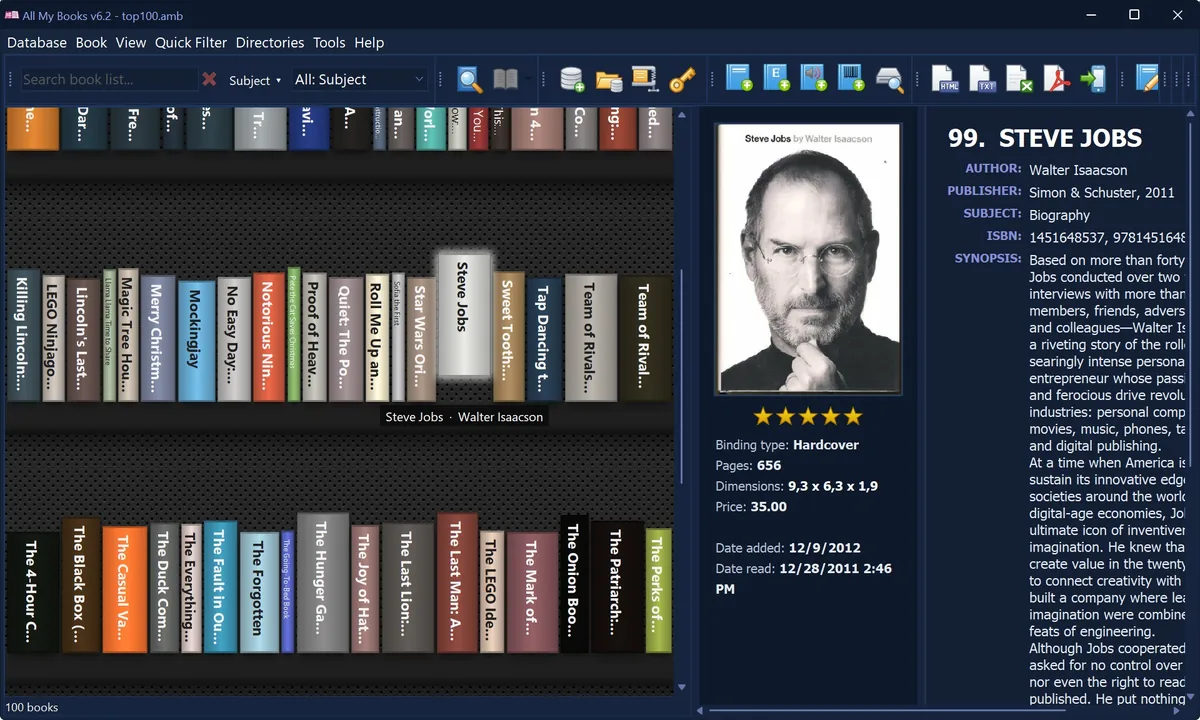Select The Hunger Games book spine
This screenshot has height=720, width=1200.
coord(323,583)
